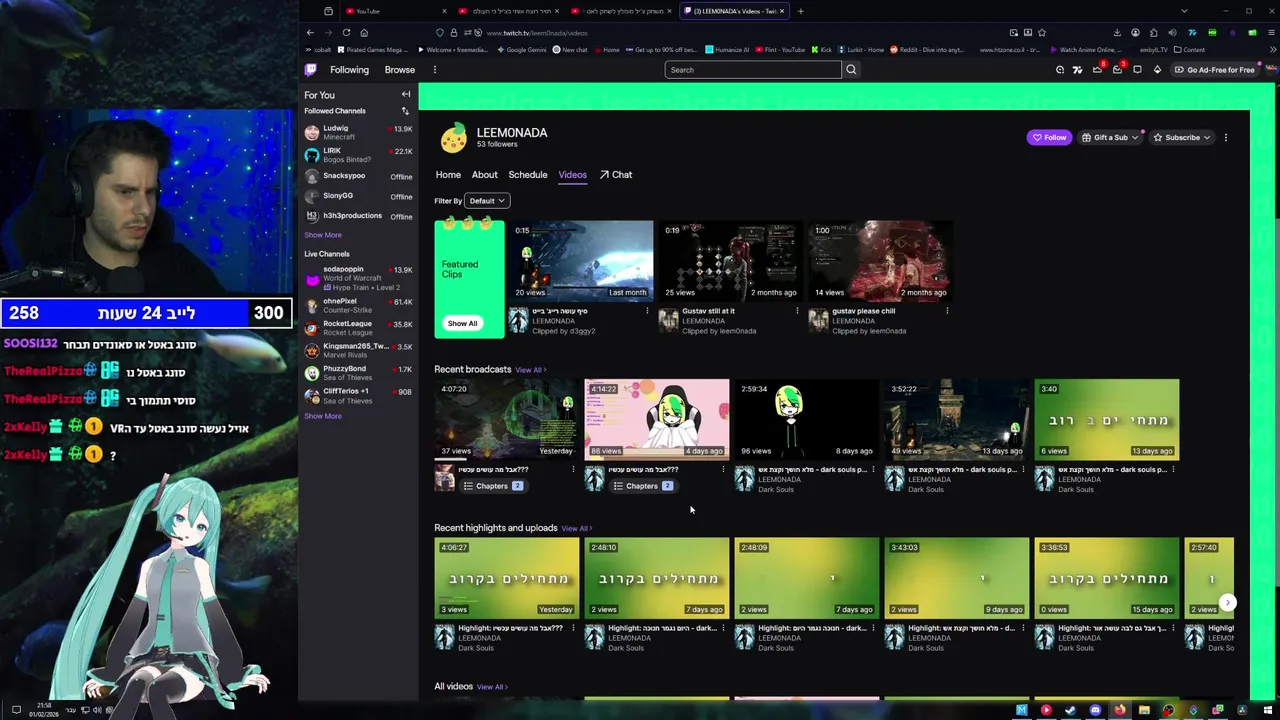The height and width of the screenshot is (720, 1280).
Task: Open Steam from the taskbar
Action: [x=1070, y=710]
